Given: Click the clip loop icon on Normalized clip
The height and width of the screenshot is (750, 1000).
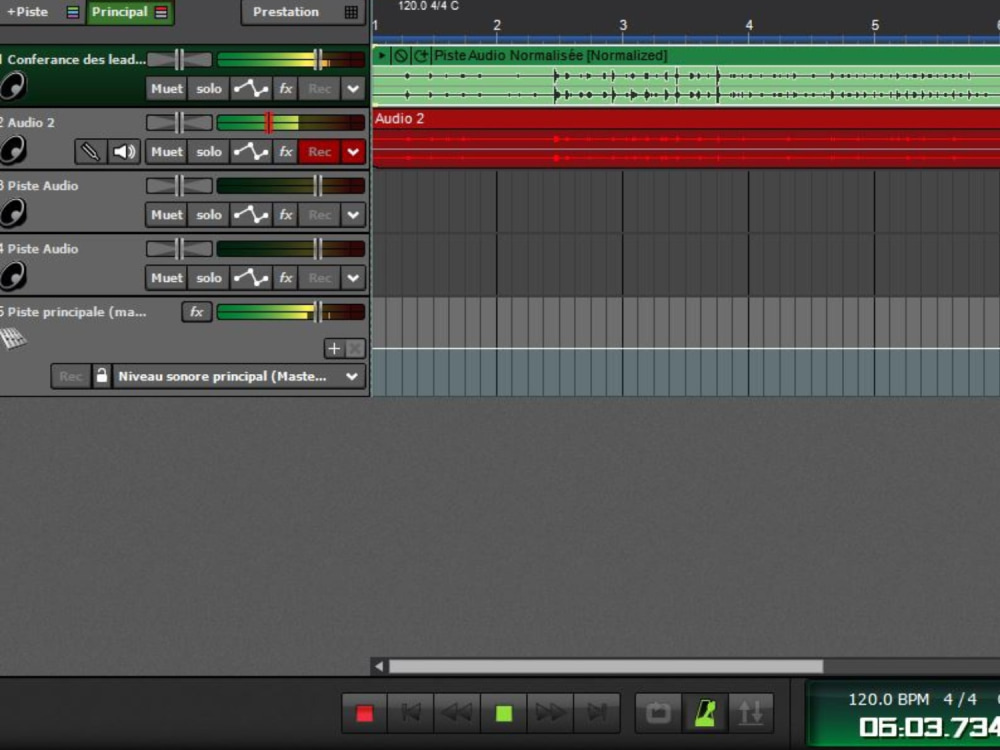Looking at the screenshot, I should point(421,55).
